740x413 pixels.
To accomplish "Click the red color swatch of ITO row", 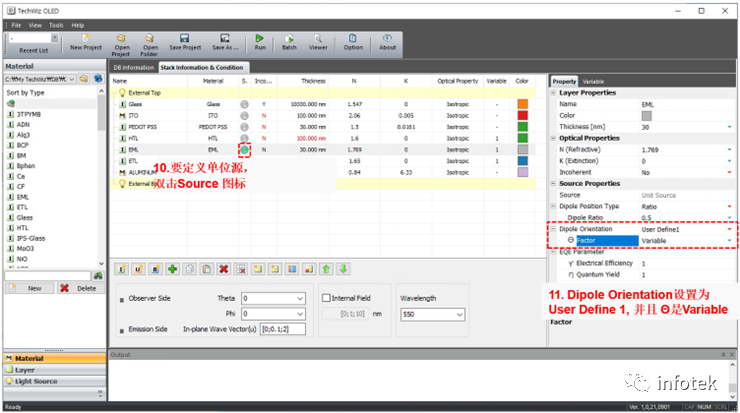I will [x=522, y=116].
